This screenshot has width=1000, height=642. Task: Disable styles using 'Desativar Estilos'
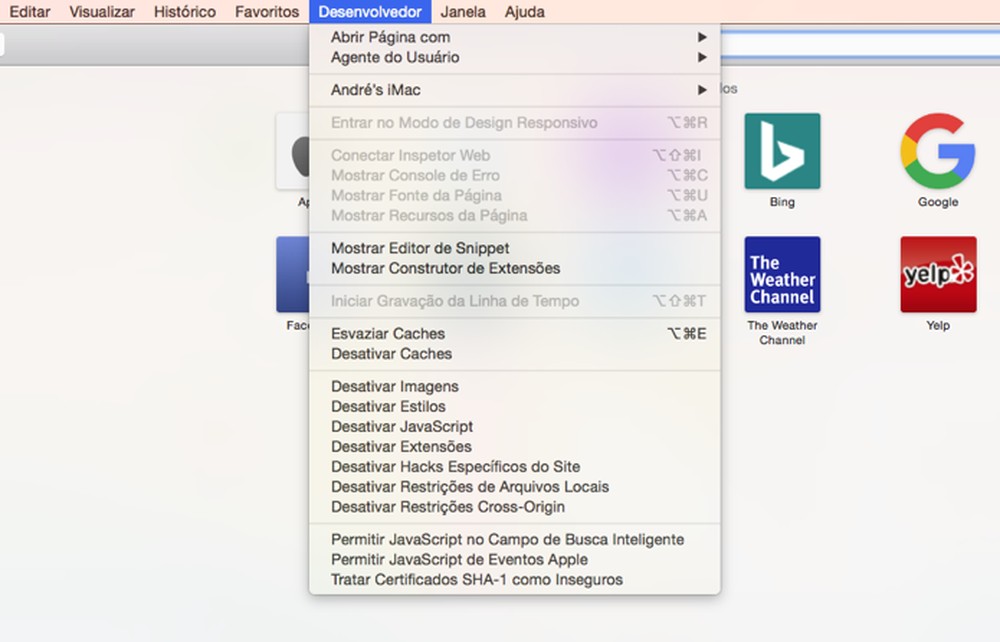pos(388,406)
